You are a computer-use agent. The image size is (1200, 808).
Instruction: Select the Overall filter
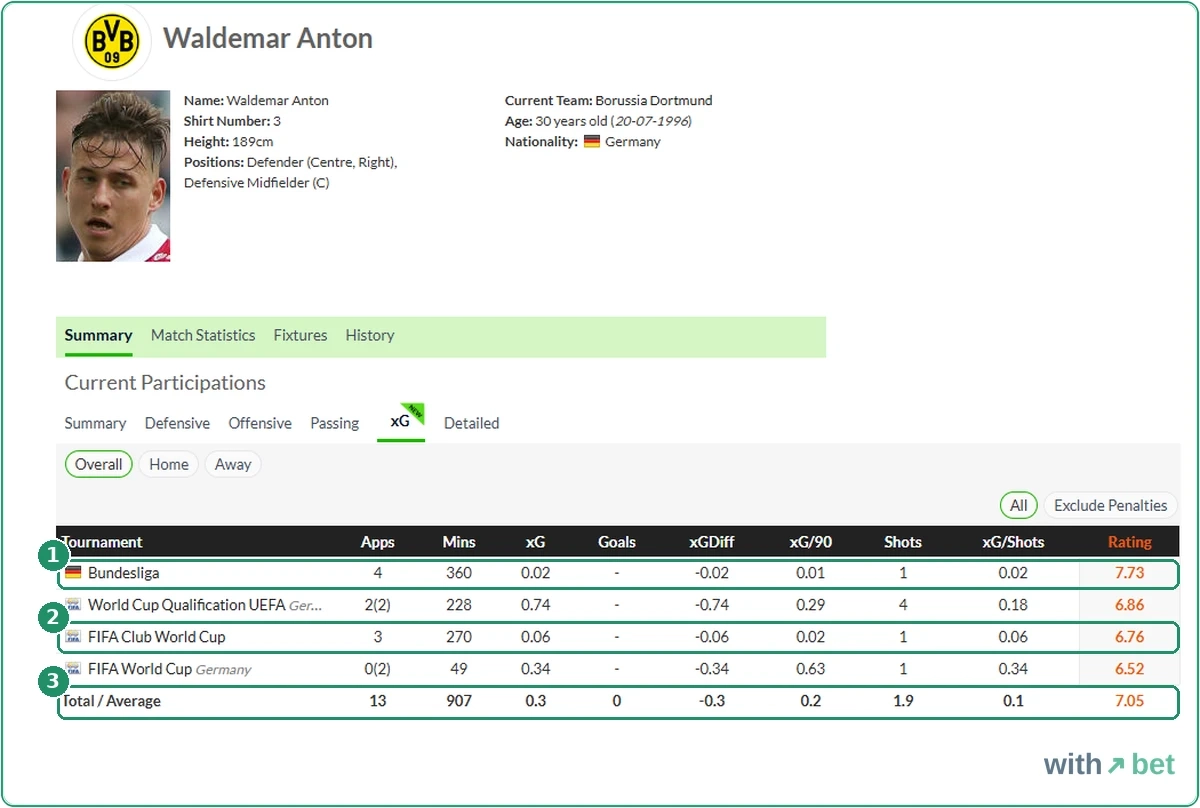99,464
